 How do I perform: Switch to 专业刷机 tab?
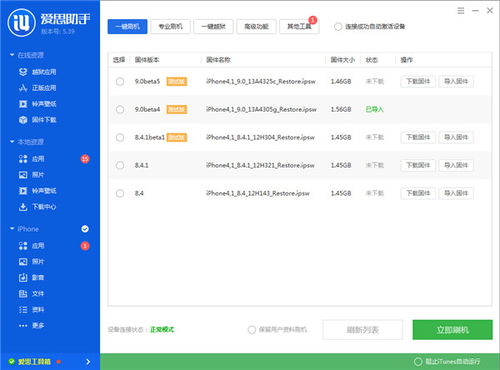click(x=170, y=26)
